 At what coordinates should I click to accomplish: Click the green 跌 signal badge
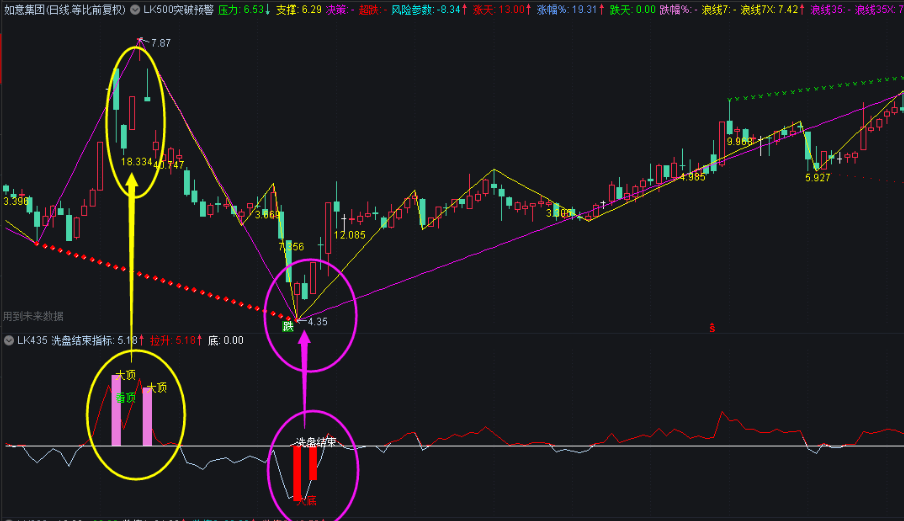click(x=288, y=327)
